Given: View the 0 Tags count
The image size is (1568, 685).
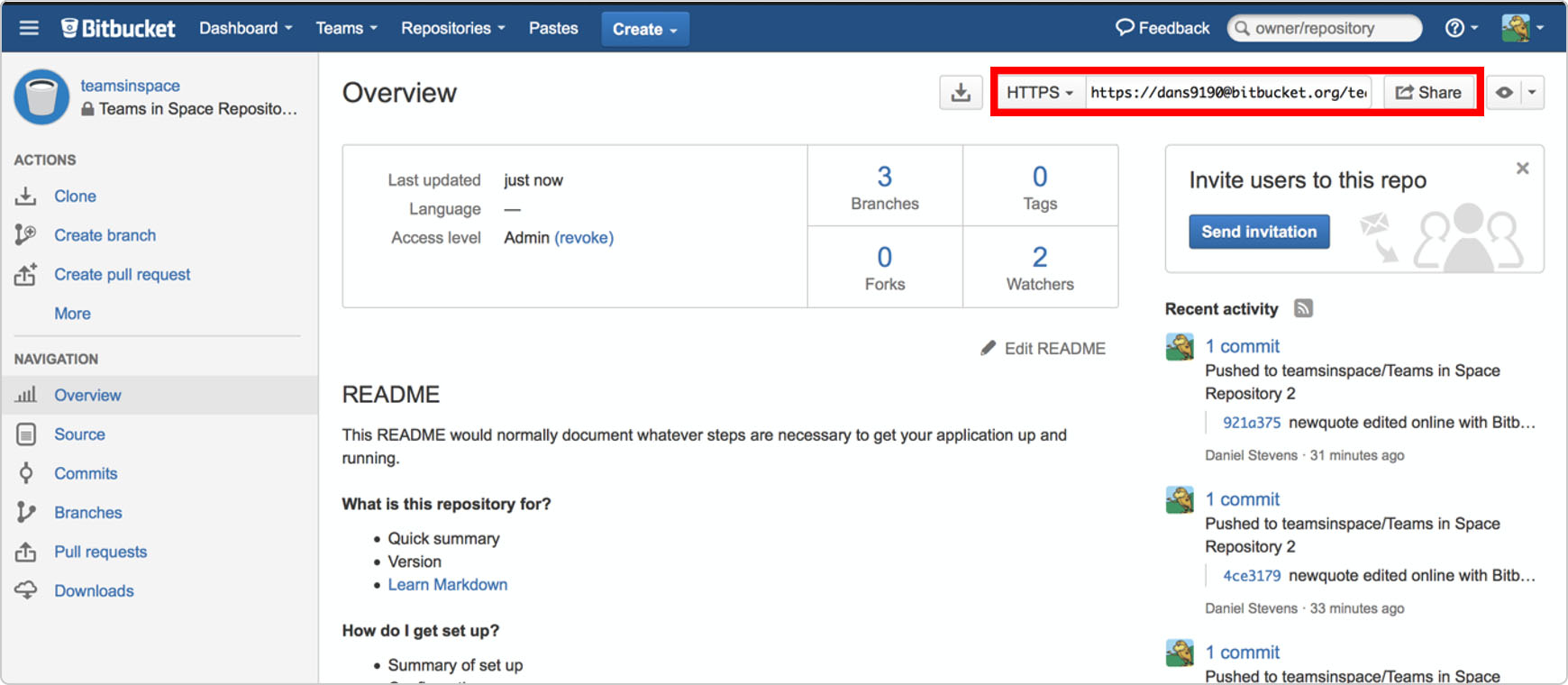Looking at the screenshot, I should pos(1040,187).
